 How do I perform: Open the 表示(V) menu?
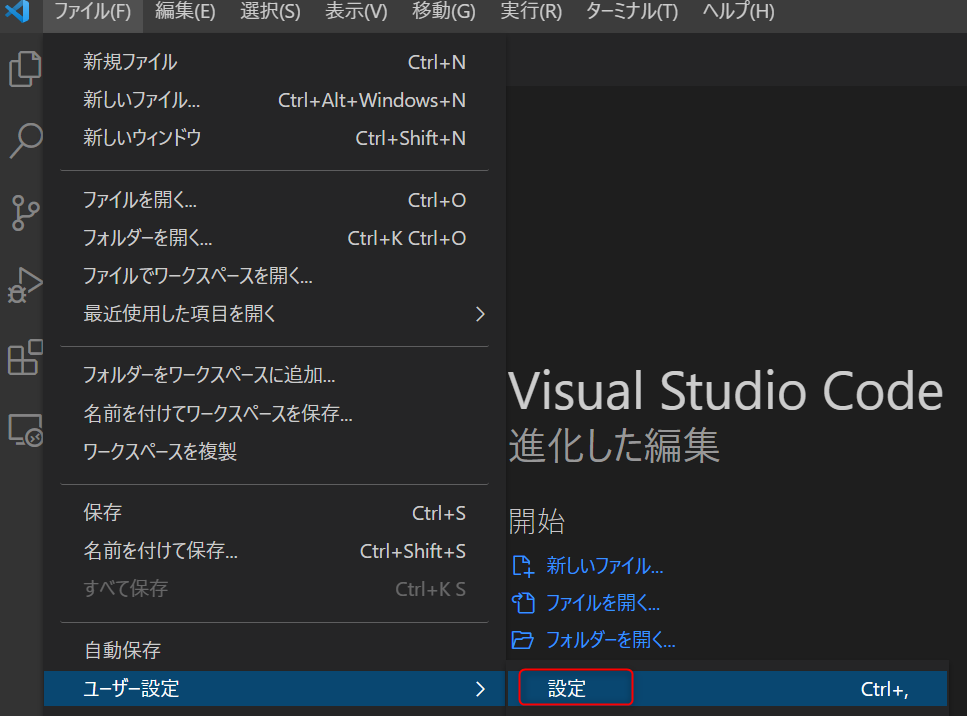356,11
